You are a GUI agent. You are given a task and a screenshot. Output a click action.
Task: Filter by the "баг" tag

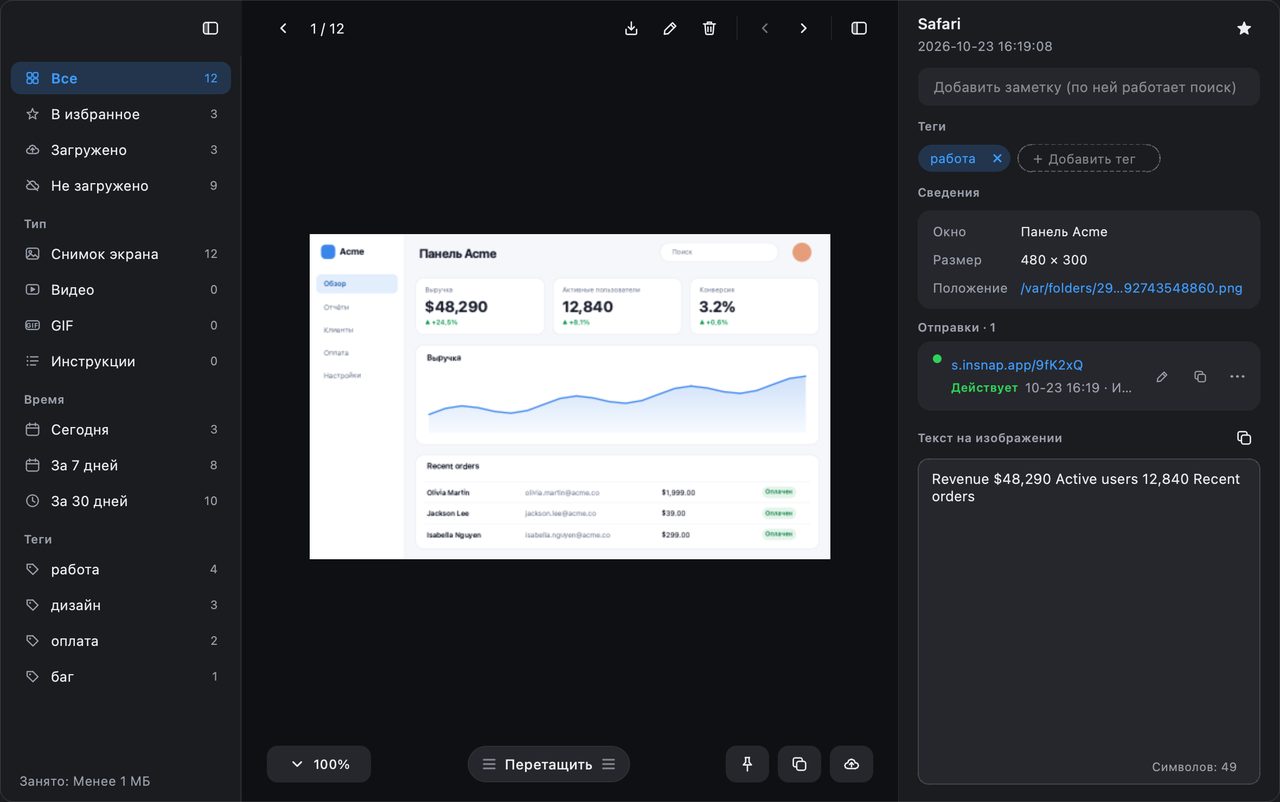pyautogui.click(x=121, y=677)
